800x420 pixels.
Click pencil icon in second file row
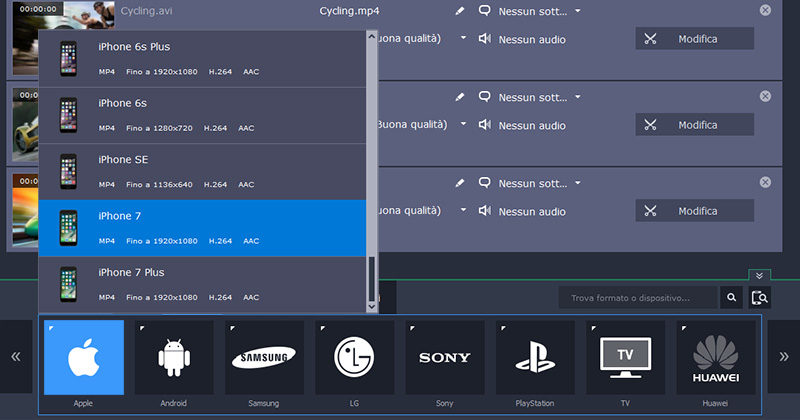[460, 96]
